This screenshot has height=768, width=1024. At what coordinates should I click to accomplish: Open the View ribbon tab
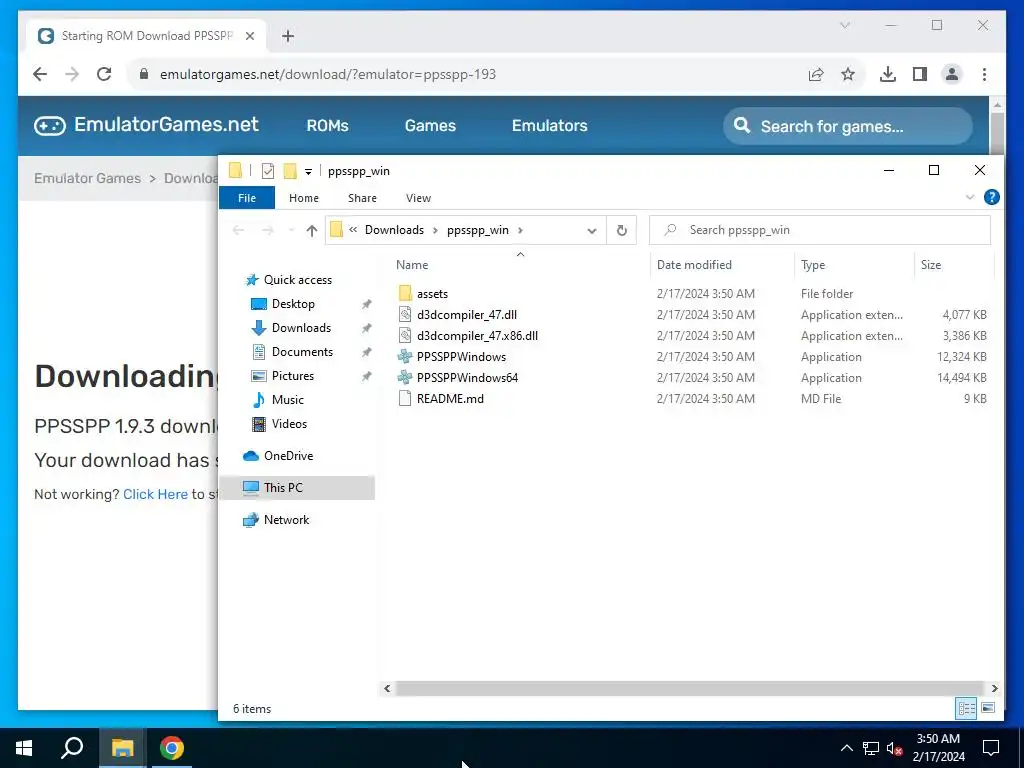pyautogui.click(x=419, y=198)
